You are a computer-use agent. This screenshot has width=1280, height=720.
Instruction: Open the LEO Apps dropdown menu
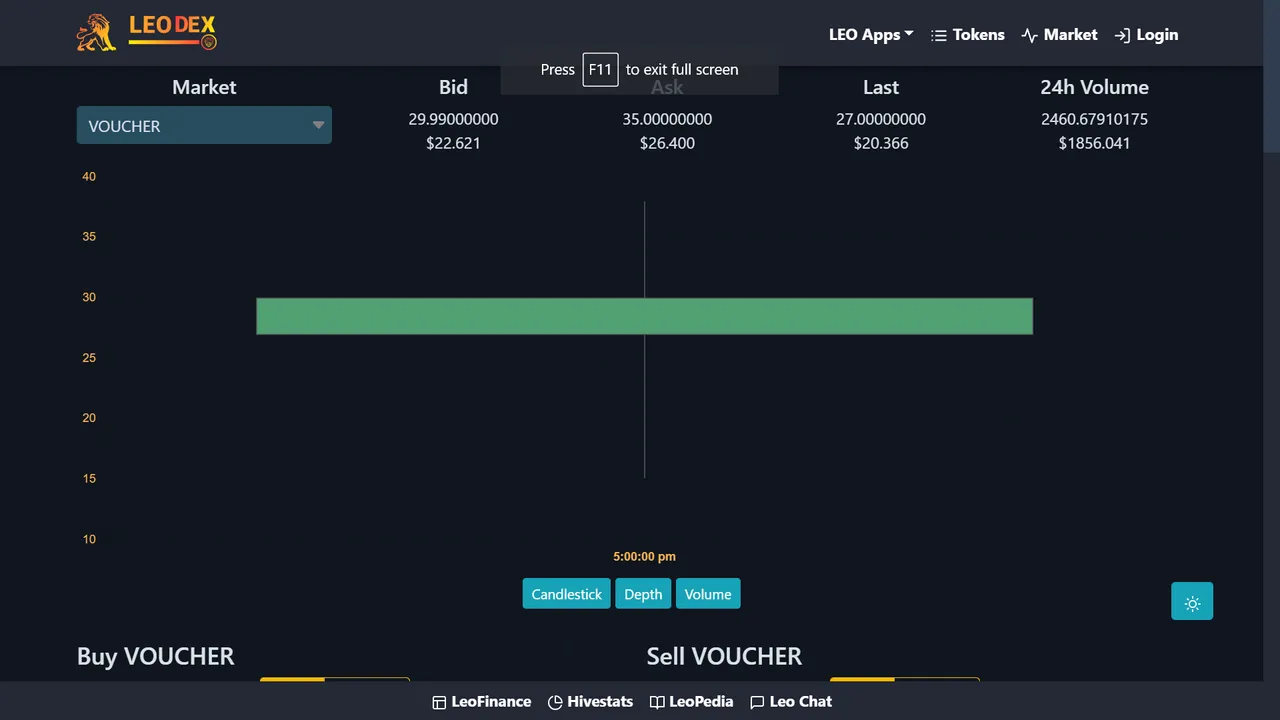point(871,35)
